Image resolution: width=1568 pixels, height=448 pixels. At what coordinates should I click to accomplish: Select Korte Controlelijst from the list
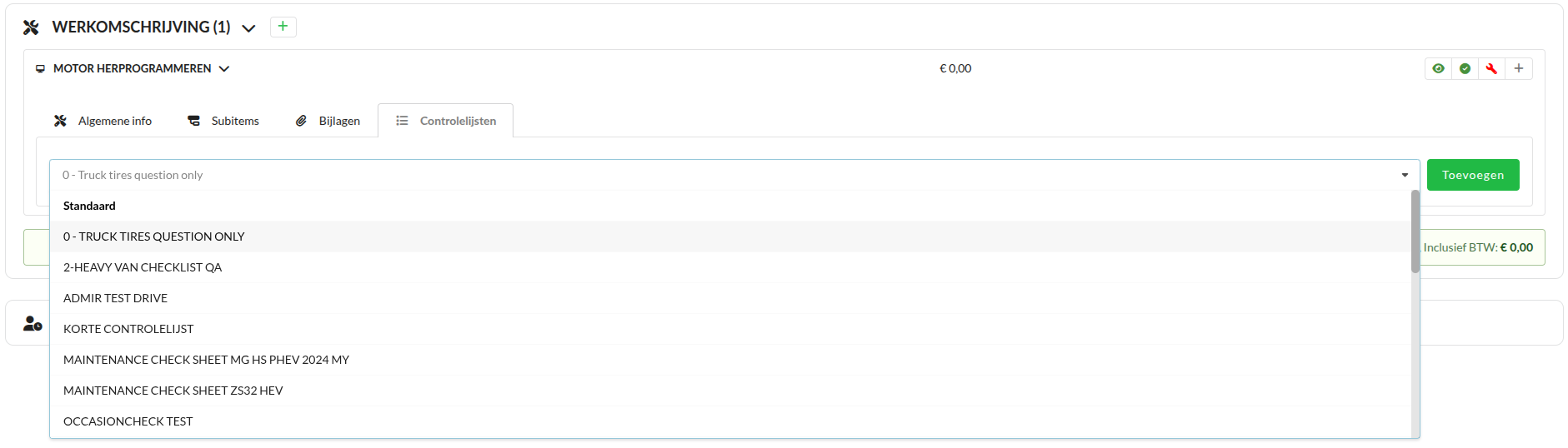128,329
